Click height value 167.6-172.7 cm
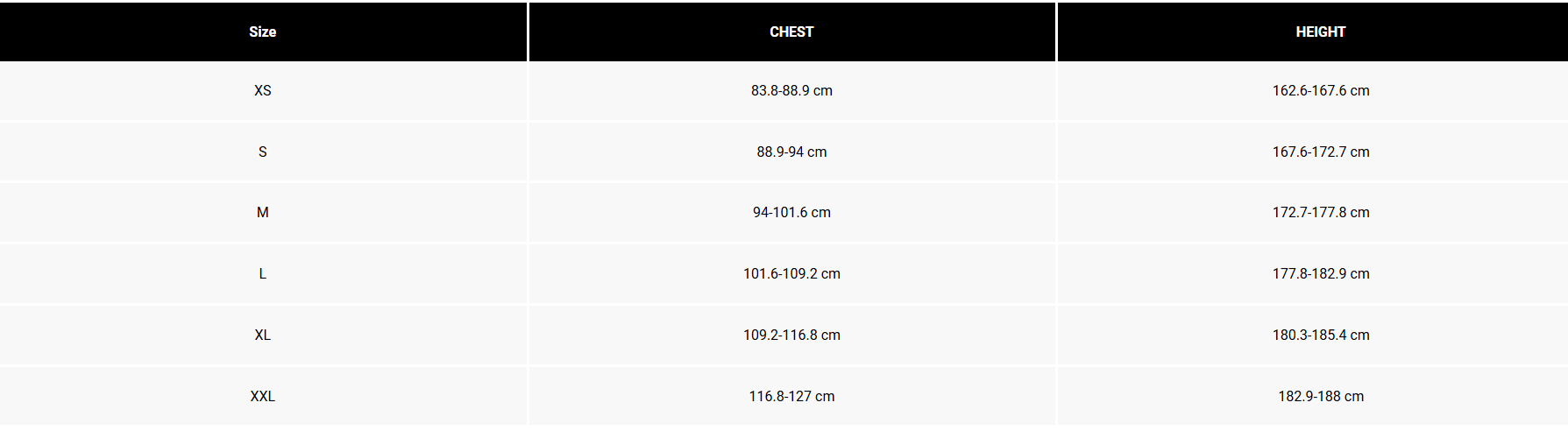The height and width of the screenshot is (445, 1568). (1320, 152)
